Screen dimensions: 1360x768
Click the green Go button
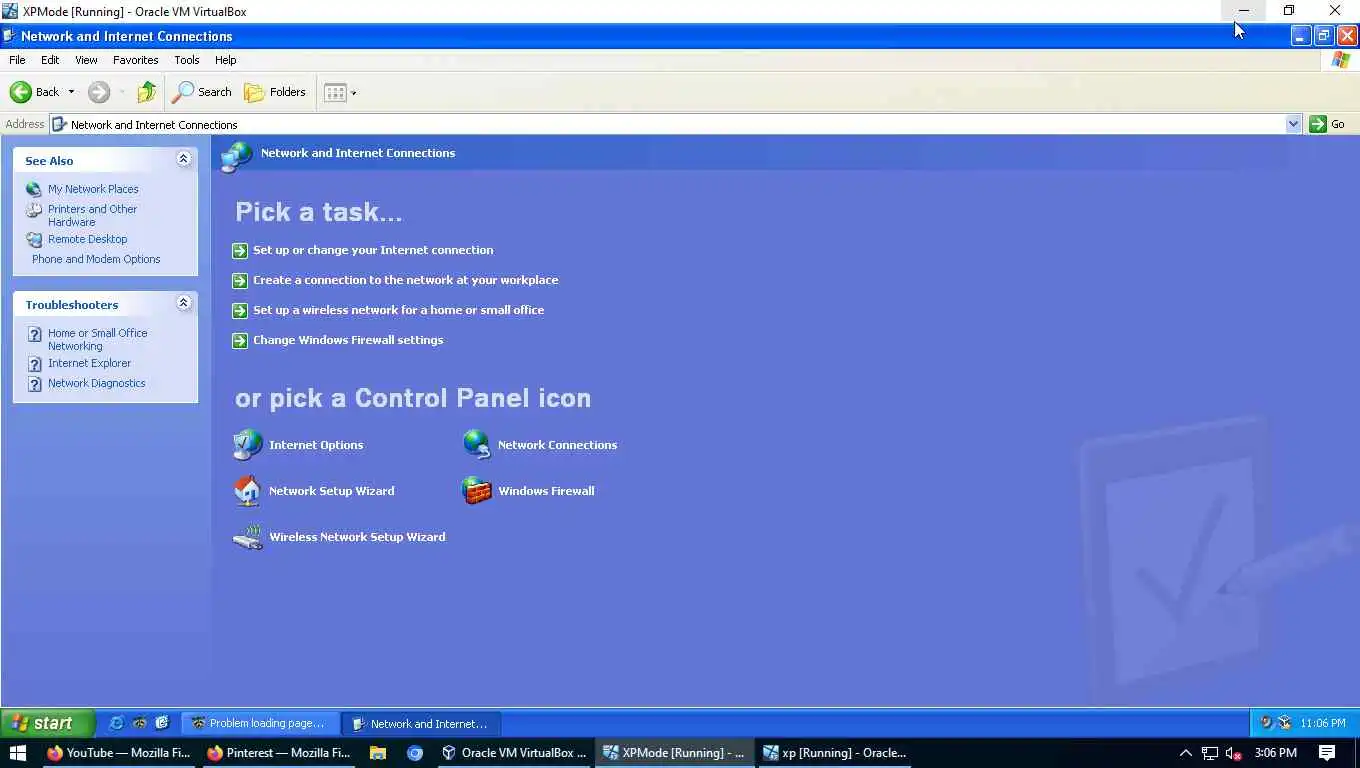coord(1327,124)
